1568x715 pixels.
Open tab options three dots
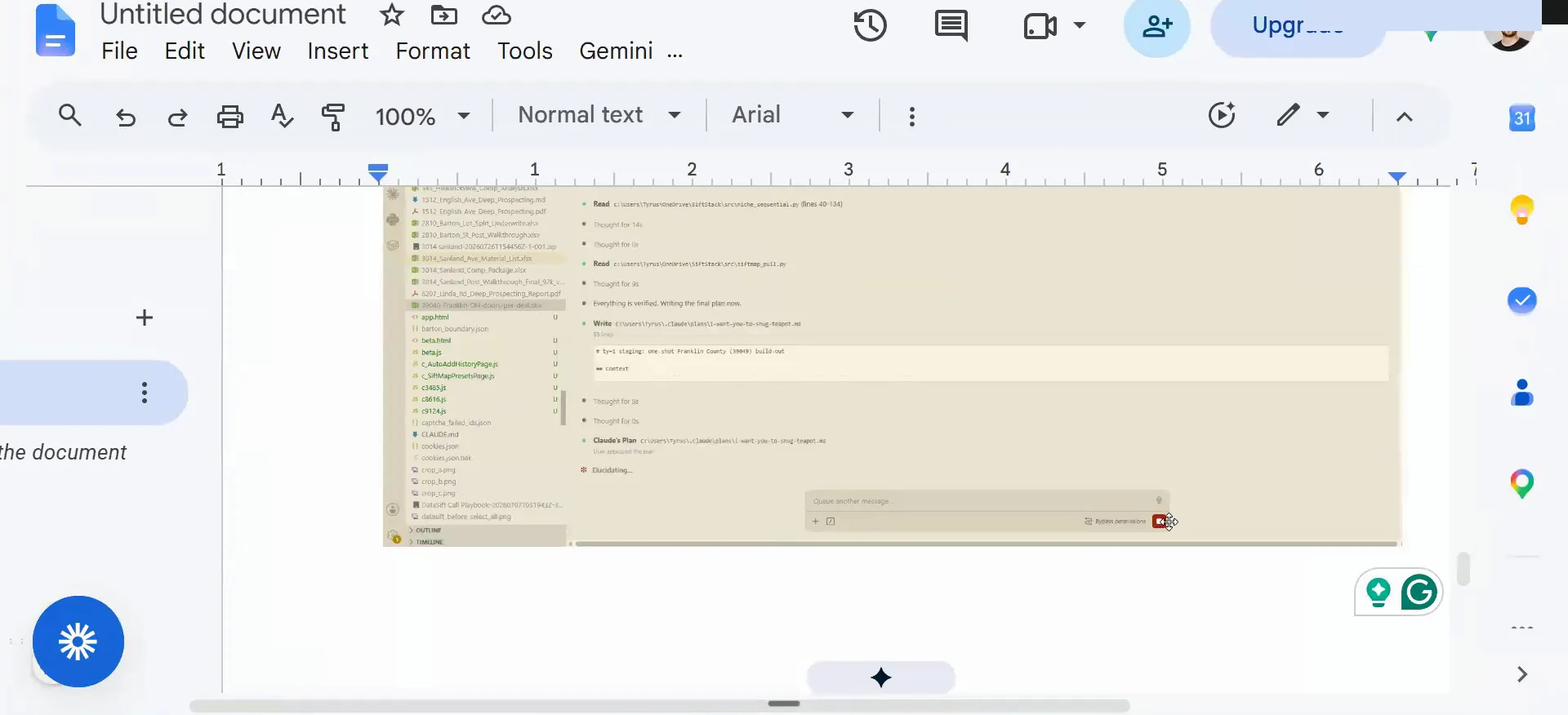[x=145, y=393]
